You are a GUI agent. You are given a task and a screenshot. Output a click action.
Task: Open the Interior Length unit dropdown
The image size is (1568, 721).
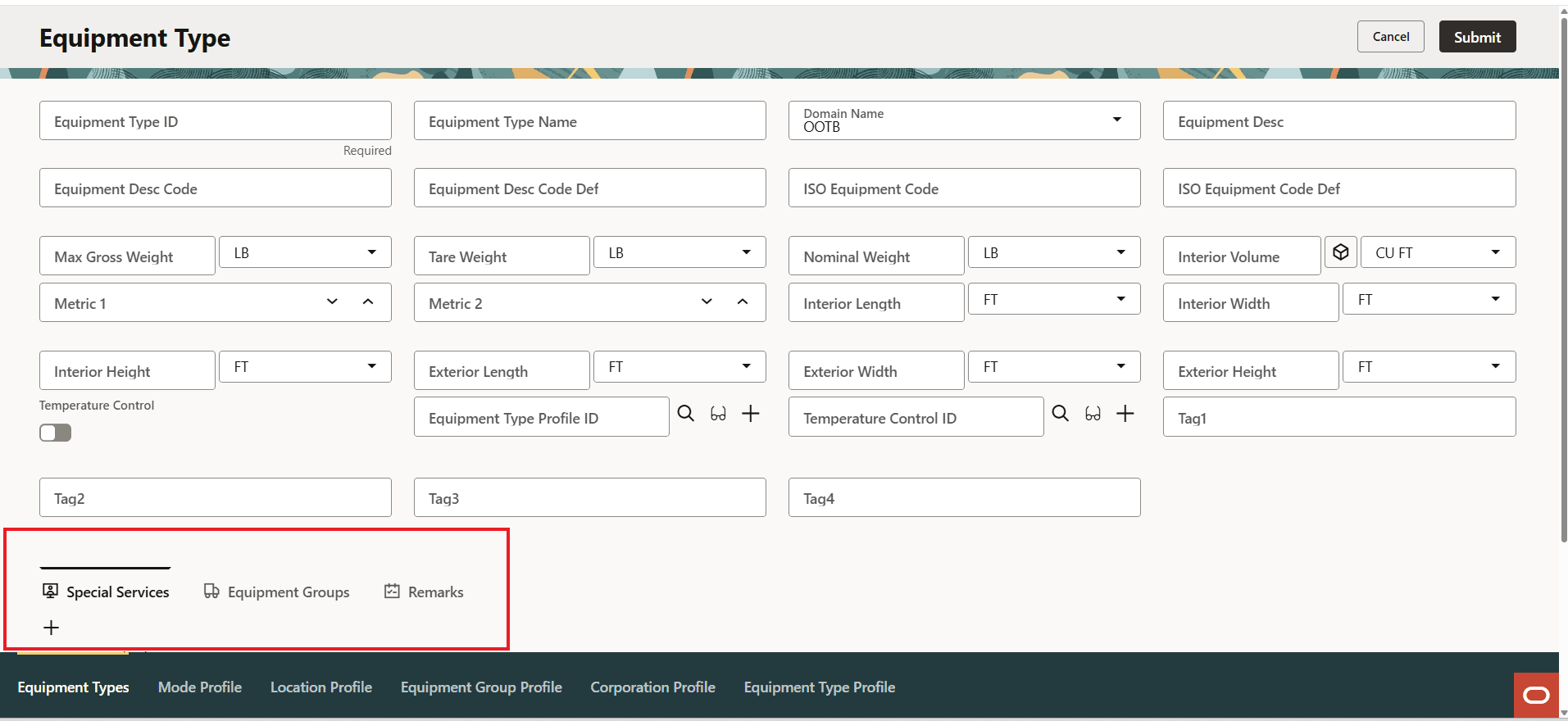click(x=1054, y=299)
